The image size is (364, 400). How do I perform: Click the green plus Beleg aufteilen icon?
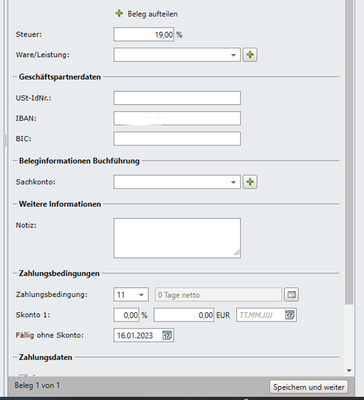coord(119,13)
